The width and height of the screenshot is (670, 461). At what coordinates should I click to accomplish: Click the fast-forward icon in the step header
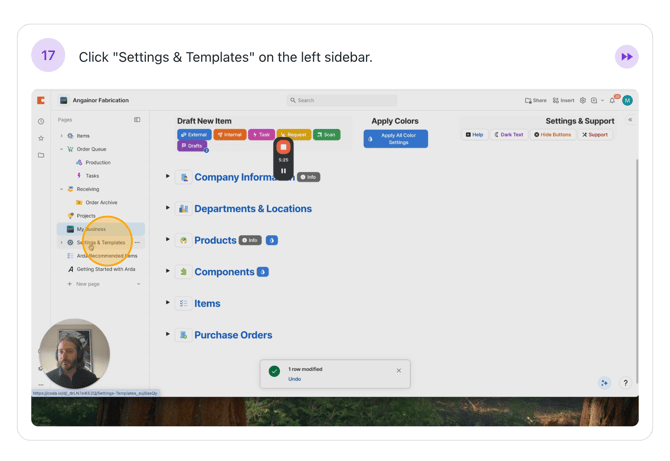[626, 57]
